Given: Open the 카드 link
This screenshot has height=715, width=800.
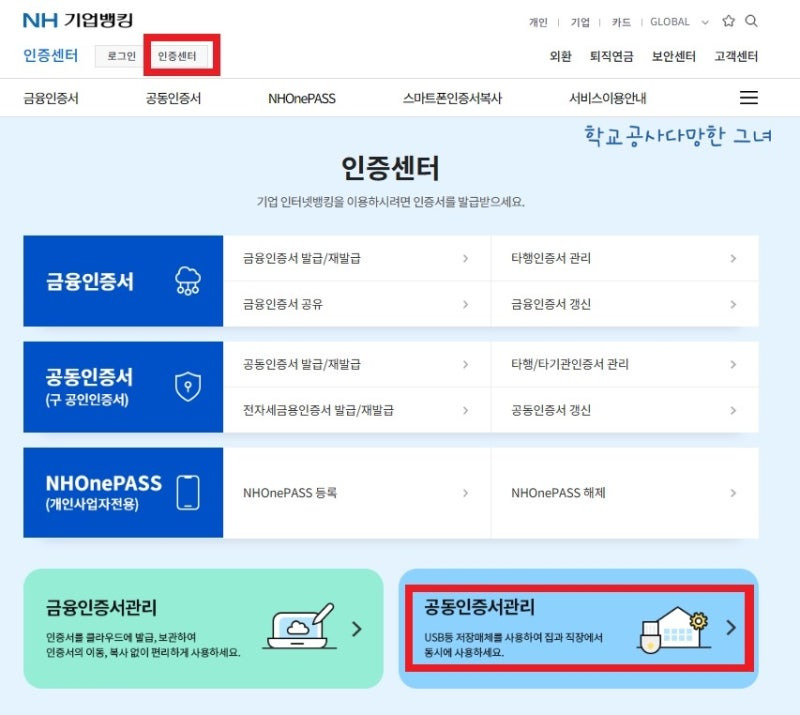Looking at the screenshot, I should point(621,22).
